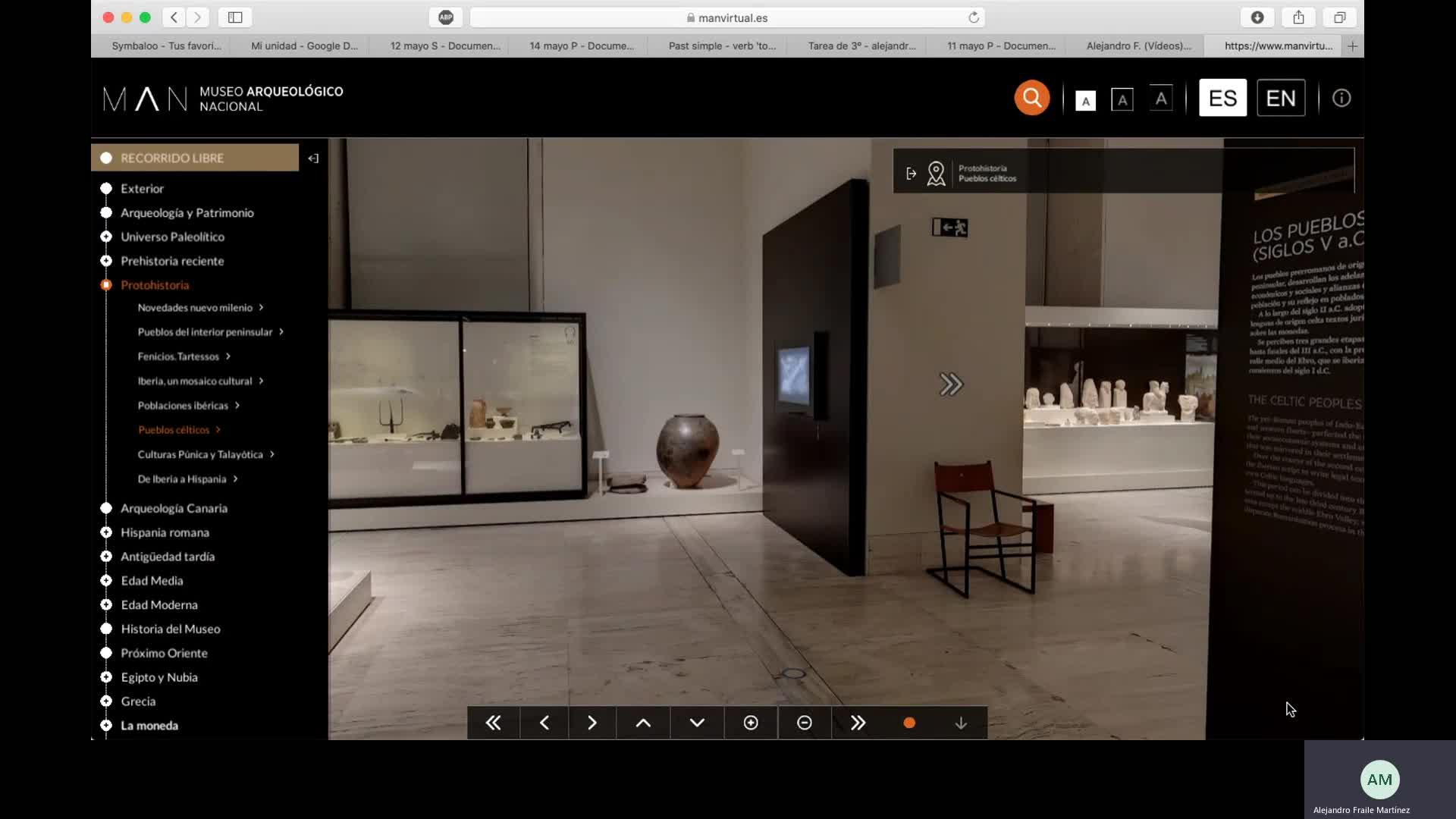1456x819 pixels.
Task: Click the zoom in plus icon
Action: pos(751,723)
